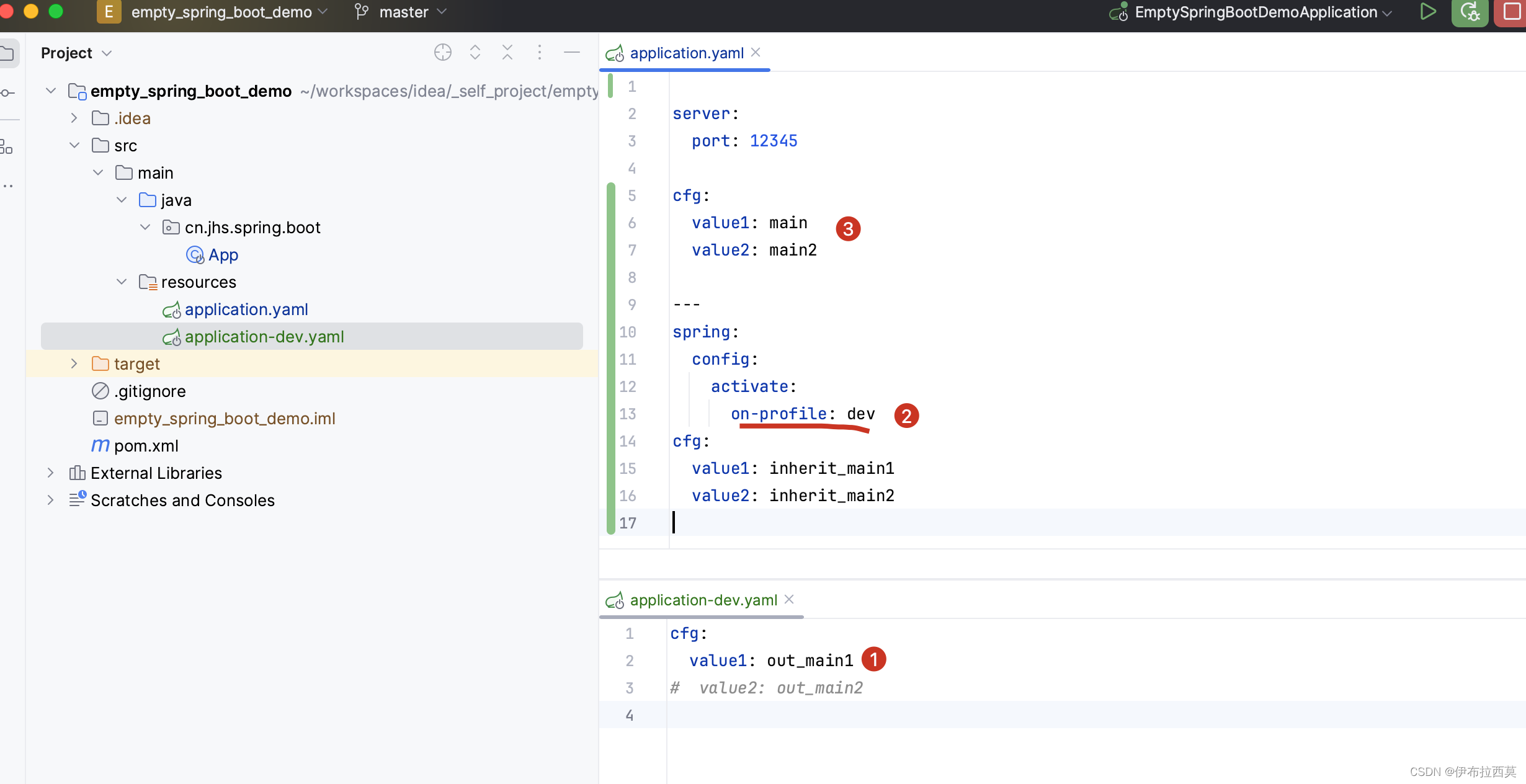
Task: Hide the Project panel with minimize icon
Action: (x=572, y=53)
